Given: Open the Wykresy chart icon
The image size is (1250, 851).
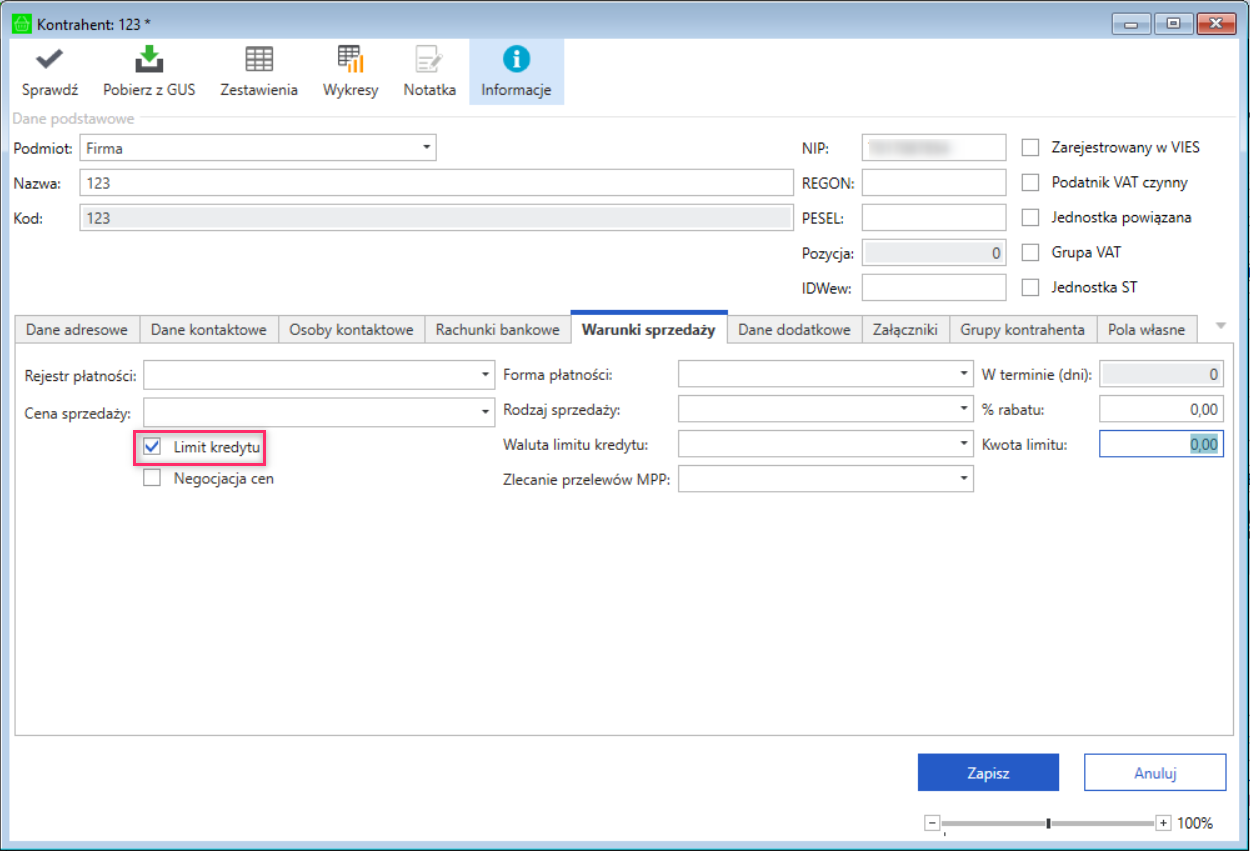Looking at the screenshot, I should [x=350, y=59].
